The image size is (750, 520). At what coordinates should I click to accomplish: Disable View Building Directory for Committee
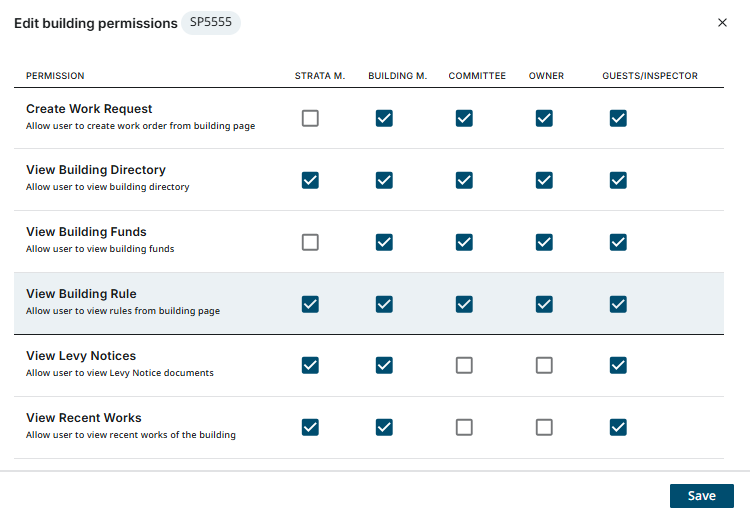(x=464, y=180)
